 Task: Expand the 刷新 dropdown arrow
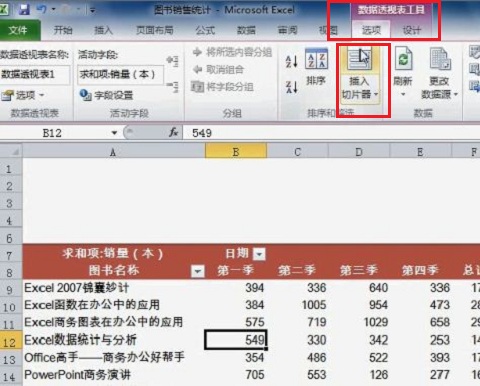(x=403, y=95)
